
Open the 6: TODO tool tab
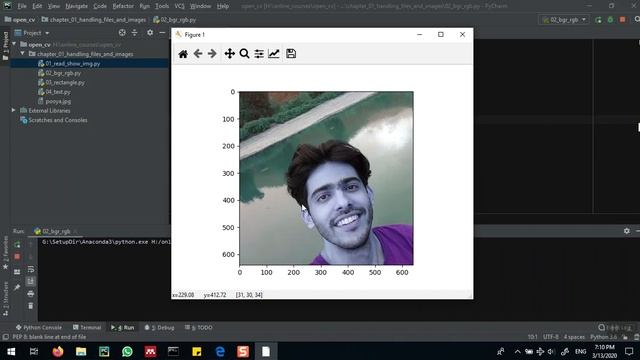click(x=198, y=327)
